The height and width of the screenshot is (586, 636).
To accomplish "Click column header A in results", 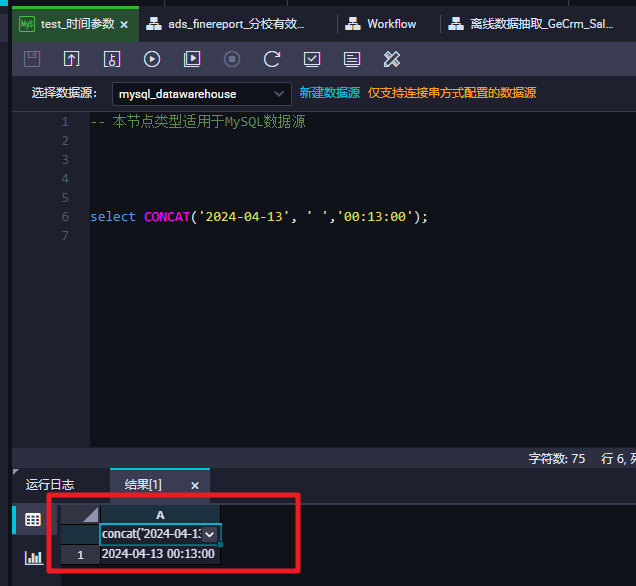I will pos(160,515).
